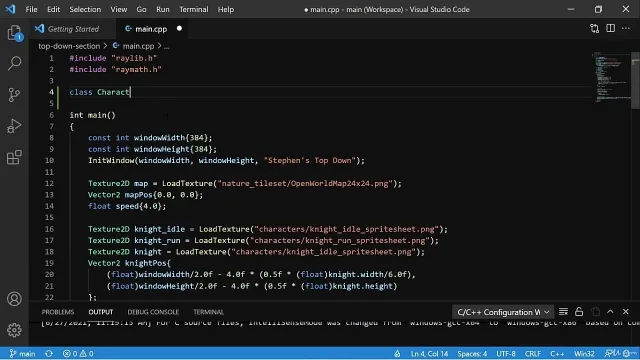640x360 pixels.
Task: Open the C/C++ Configuration output channel dropdown
Action: click(x=503, y=312)
